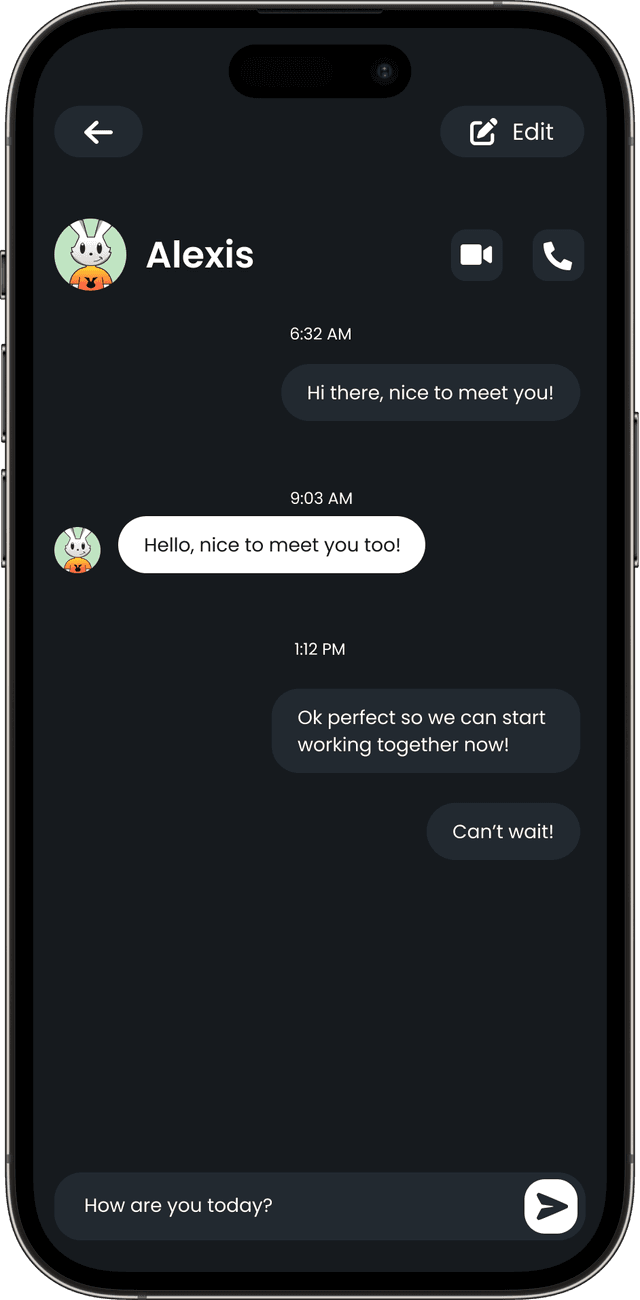
Task: Click the 9:03 AM timestamp
Action: pyautogui.click(x=321, y=498)
